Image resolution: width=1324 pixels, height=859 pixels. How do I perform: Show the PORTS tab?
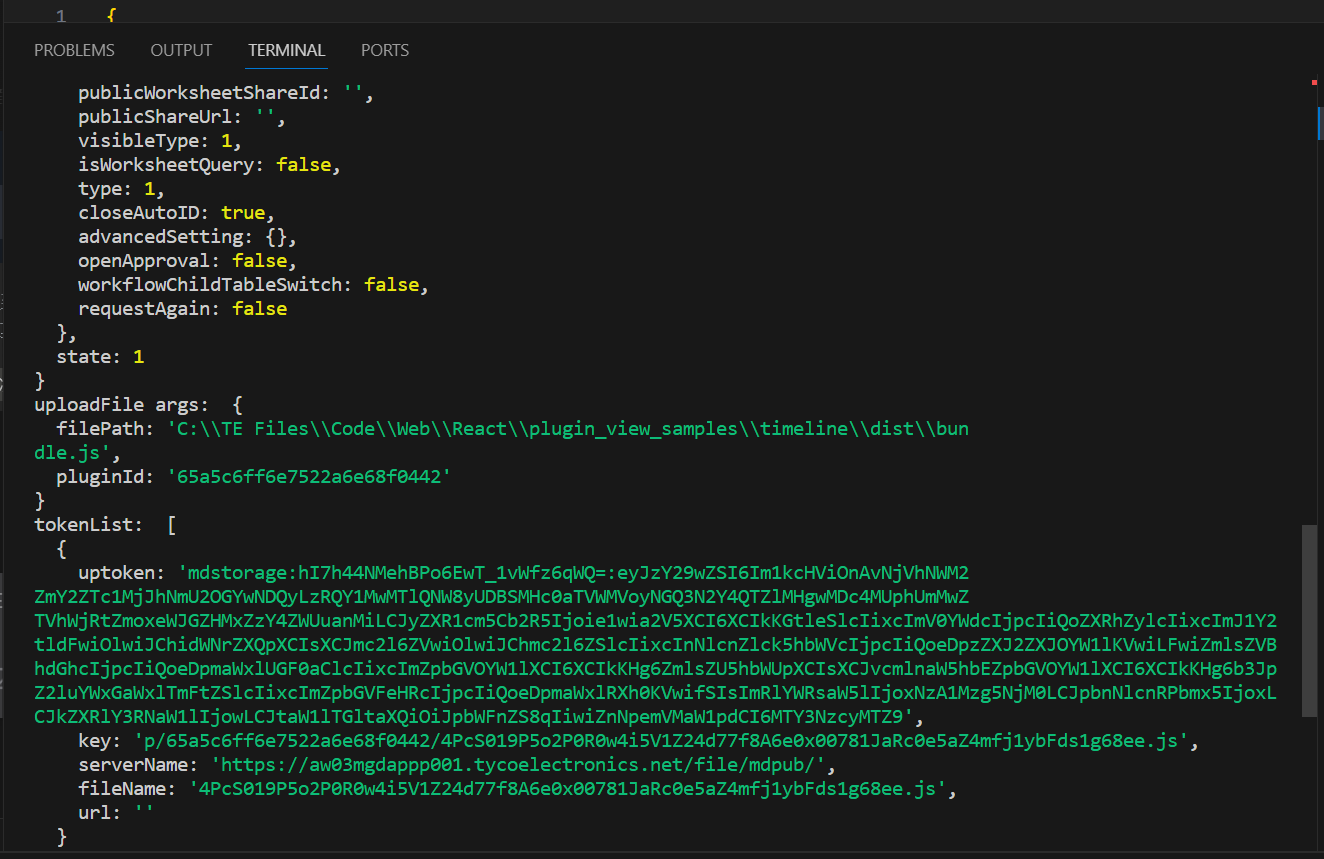(385, 50)
